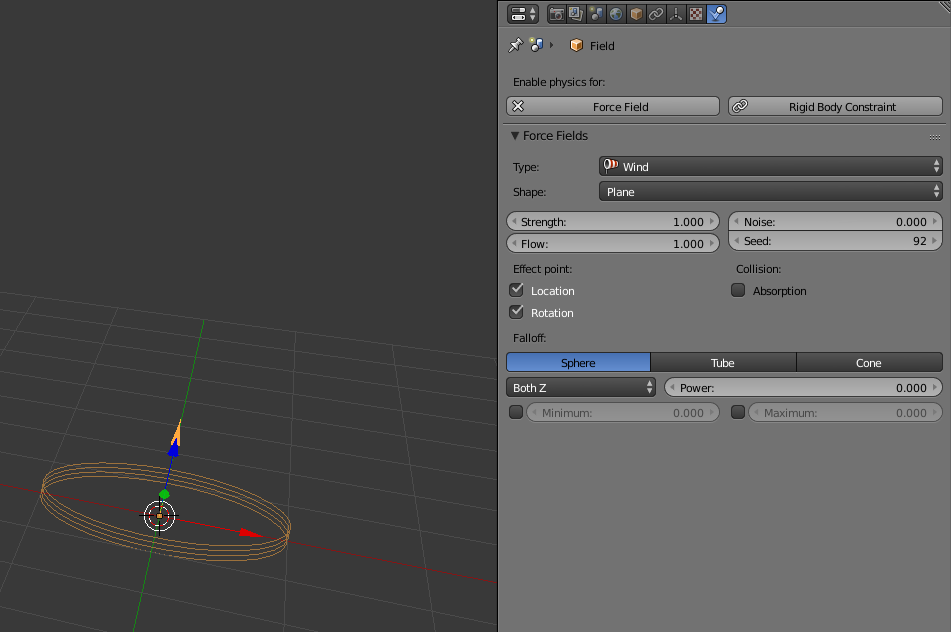This screenshot has height=632, width=951.
Task: Click the enabled Force Field button
Action: pos(612,106)
